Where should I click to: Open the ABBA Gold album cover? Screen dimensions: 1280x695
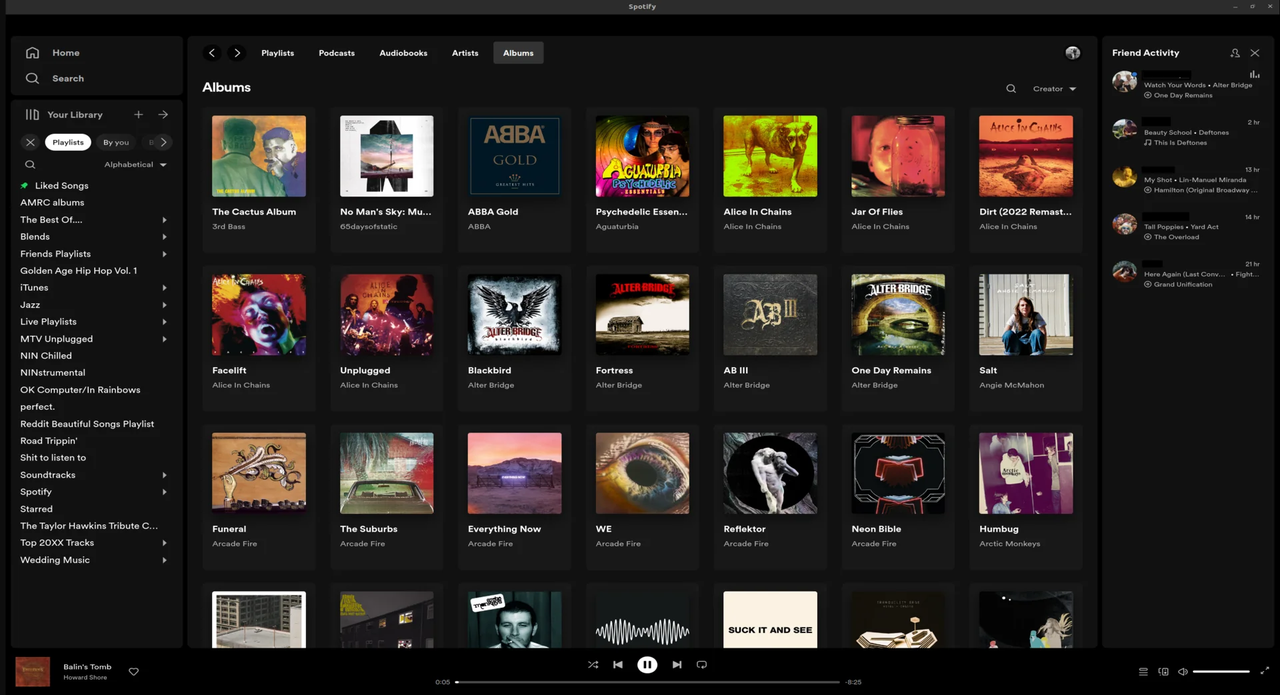514,155
